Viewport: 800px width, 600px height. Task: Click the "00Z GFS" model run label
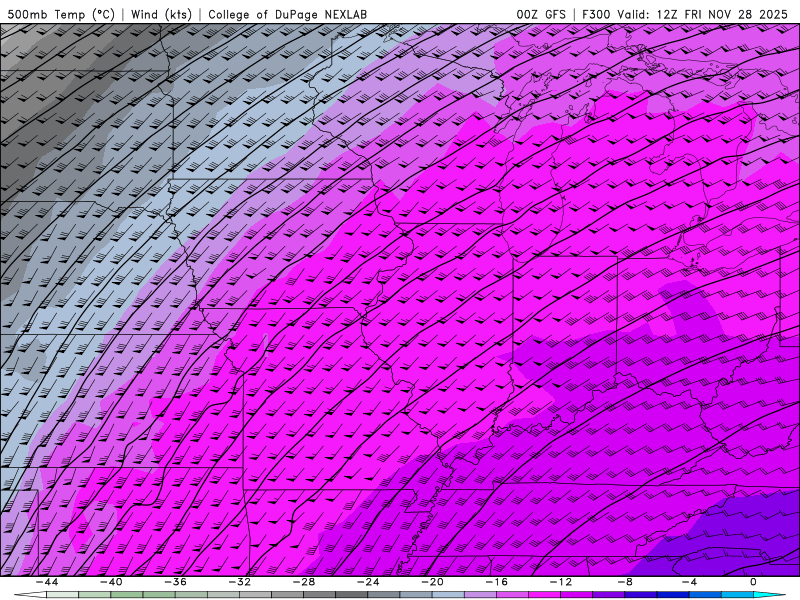click(541, 14)
